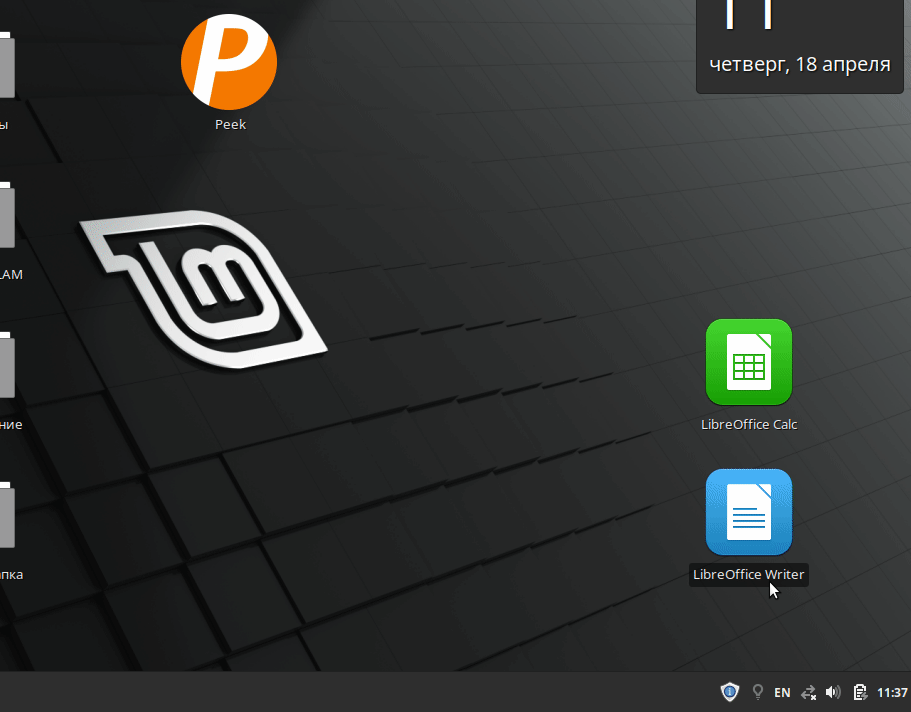Open the update manager shield tray icon
Screen dimensions: 911x712
click(x=730, y=692)
